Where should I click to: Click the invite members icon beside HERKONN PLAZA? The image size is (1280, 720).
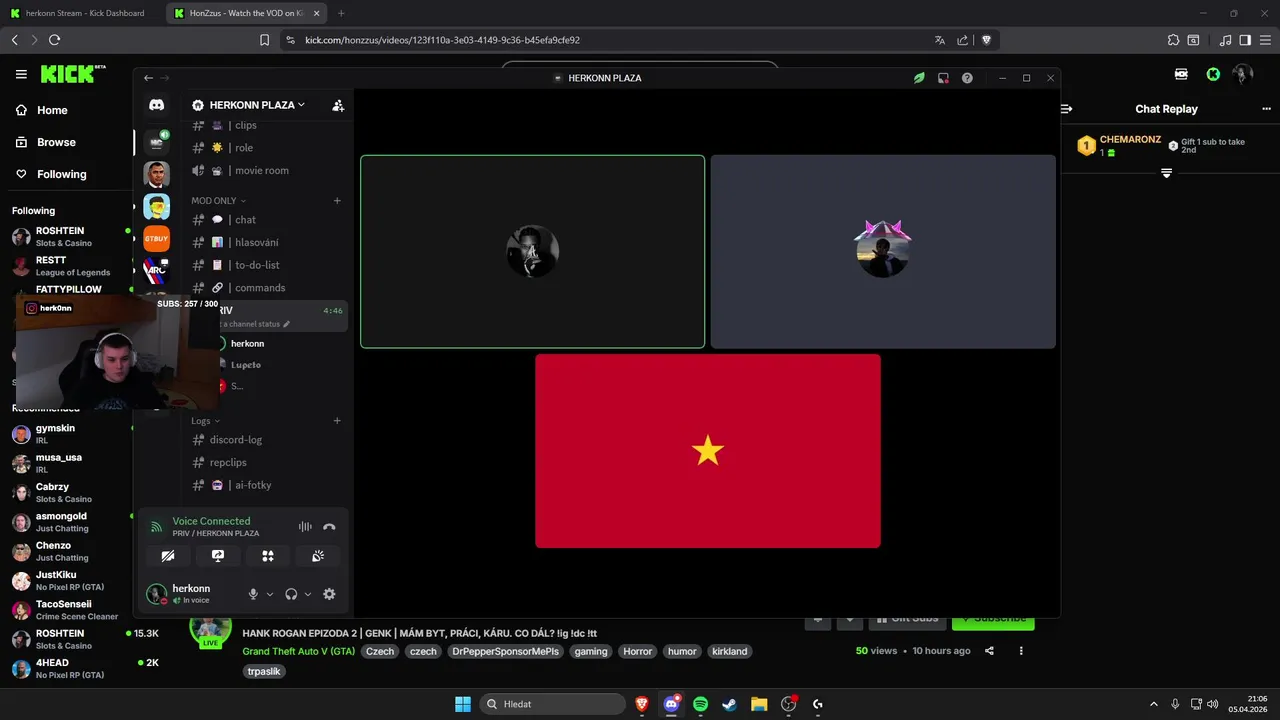pyautogui.click(x=338, y=105)
